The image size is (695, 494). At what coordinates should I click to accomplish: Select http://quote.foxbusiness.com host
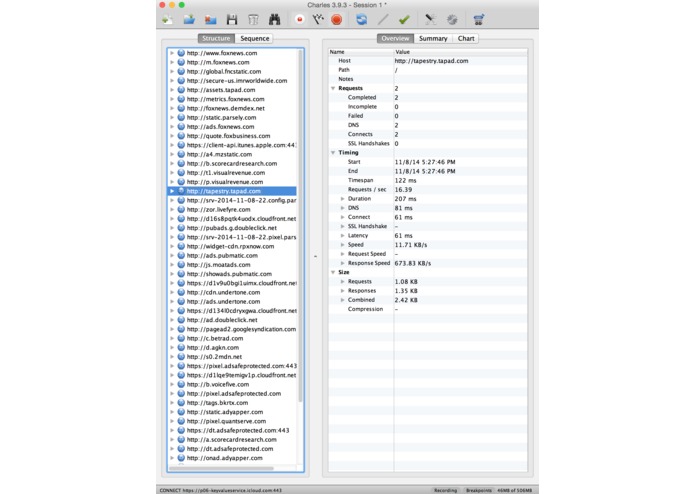228,136
